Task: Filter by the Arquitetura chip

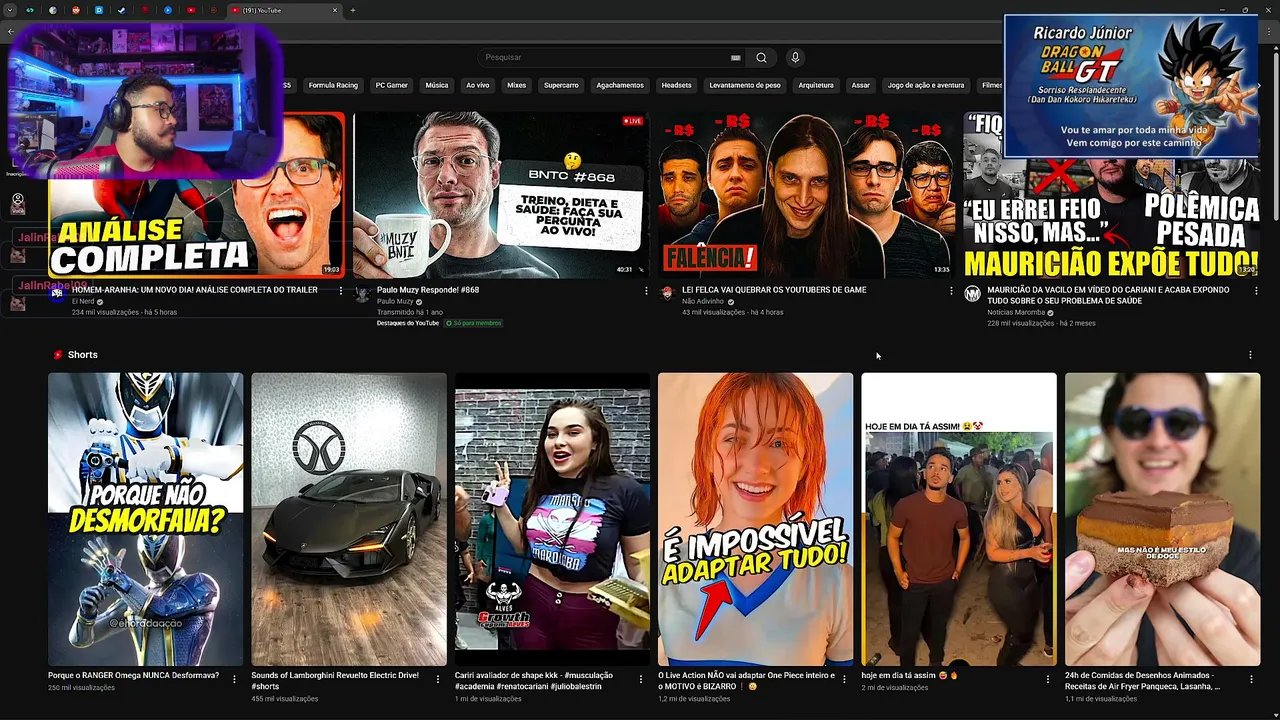Action: coord(816,85)
